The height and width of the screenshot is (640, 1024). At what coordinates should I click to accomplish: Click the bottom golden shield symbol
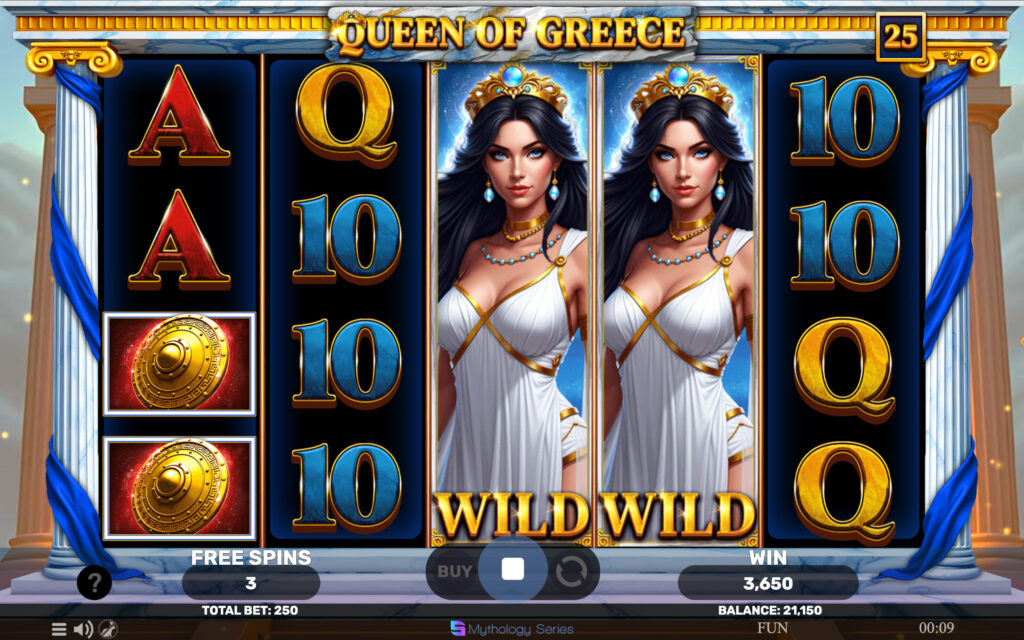tap(180, 488)
